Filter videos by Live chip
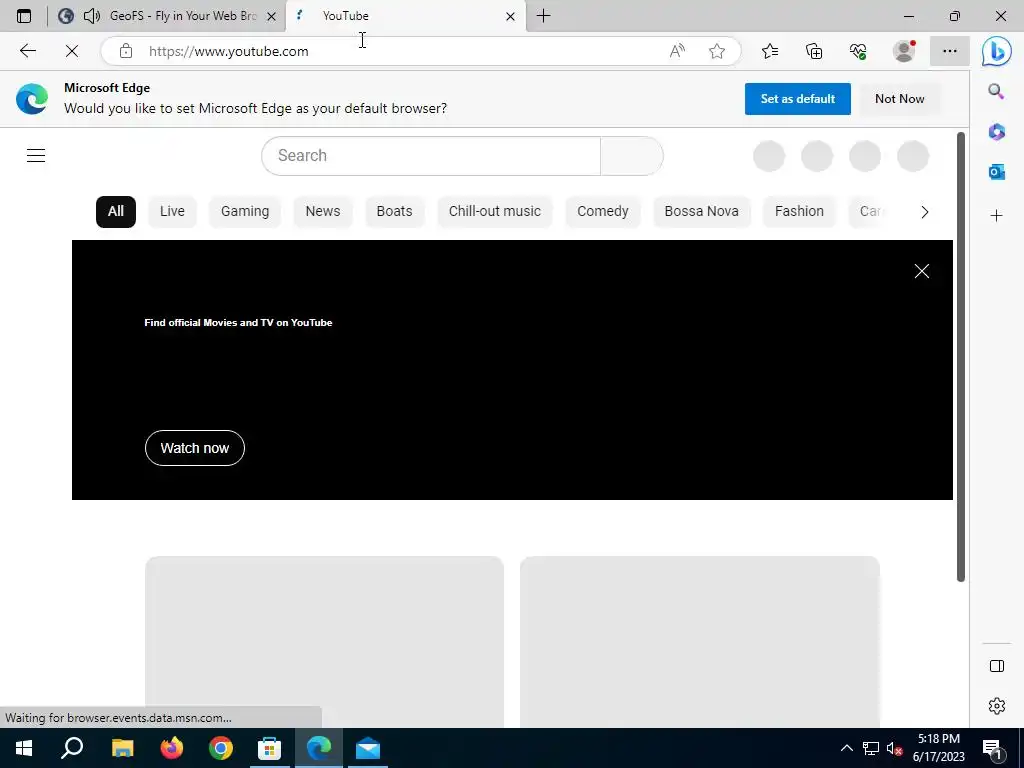The height and width of the screenshot is (768, 1024). pyautogui.click(x=172, y=212)
